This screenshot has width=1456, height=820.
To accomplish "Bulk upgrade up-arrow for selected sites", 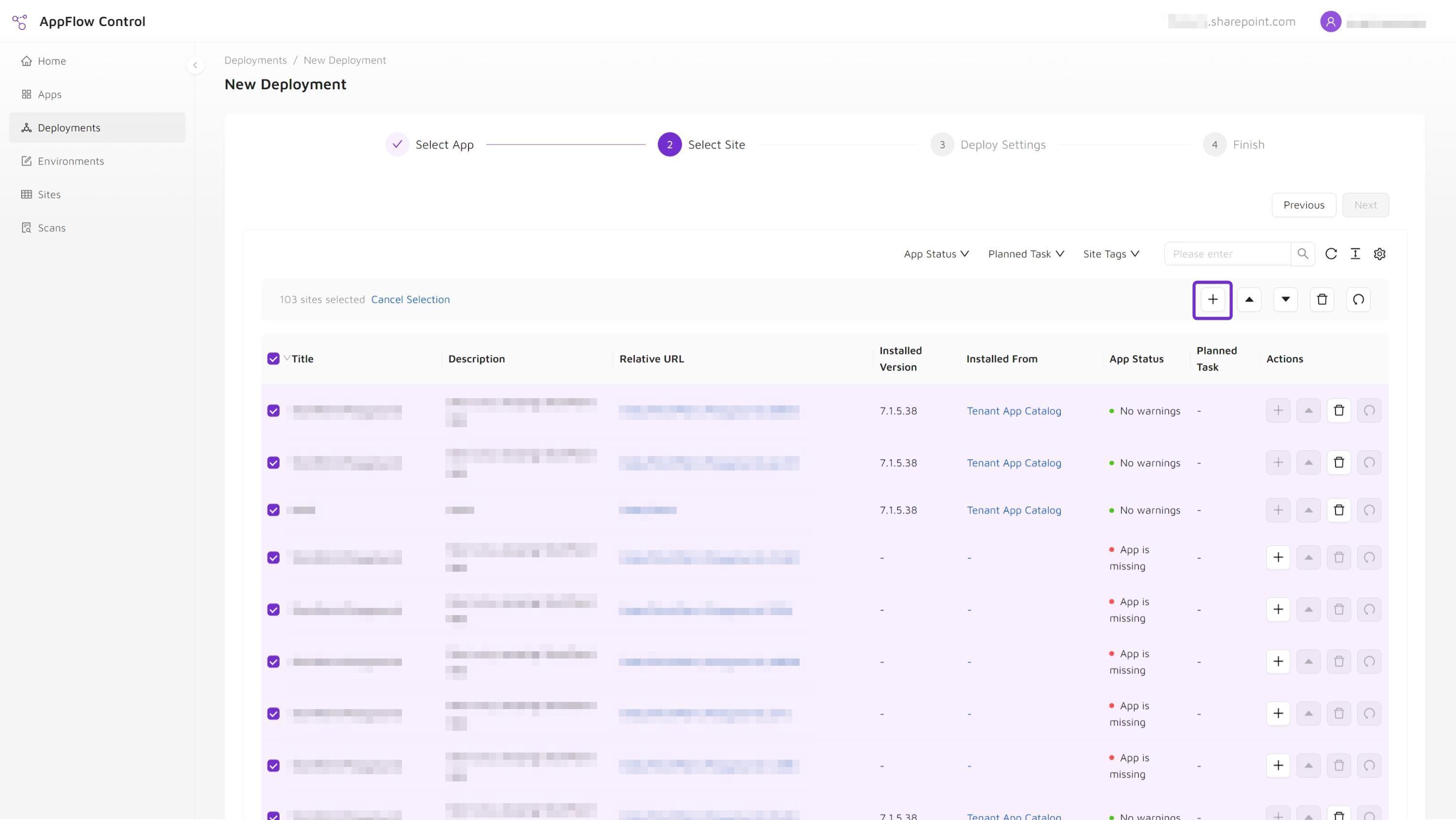I will point(1249,300).
